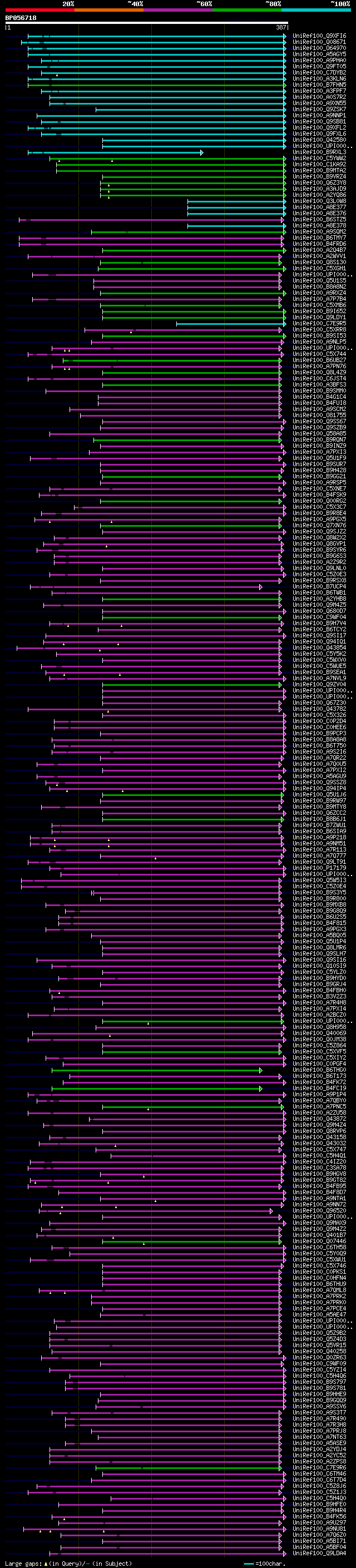Select hit label UniRef100_A7R490
This screenshot has height=1568, width=356.
click(319, 1418)
